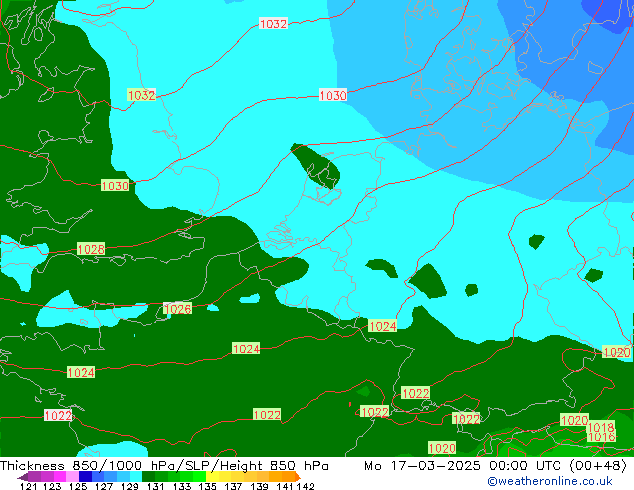Click the white-background 1032 isobar label
Screen dimensions: 634x490
[273, 24]
